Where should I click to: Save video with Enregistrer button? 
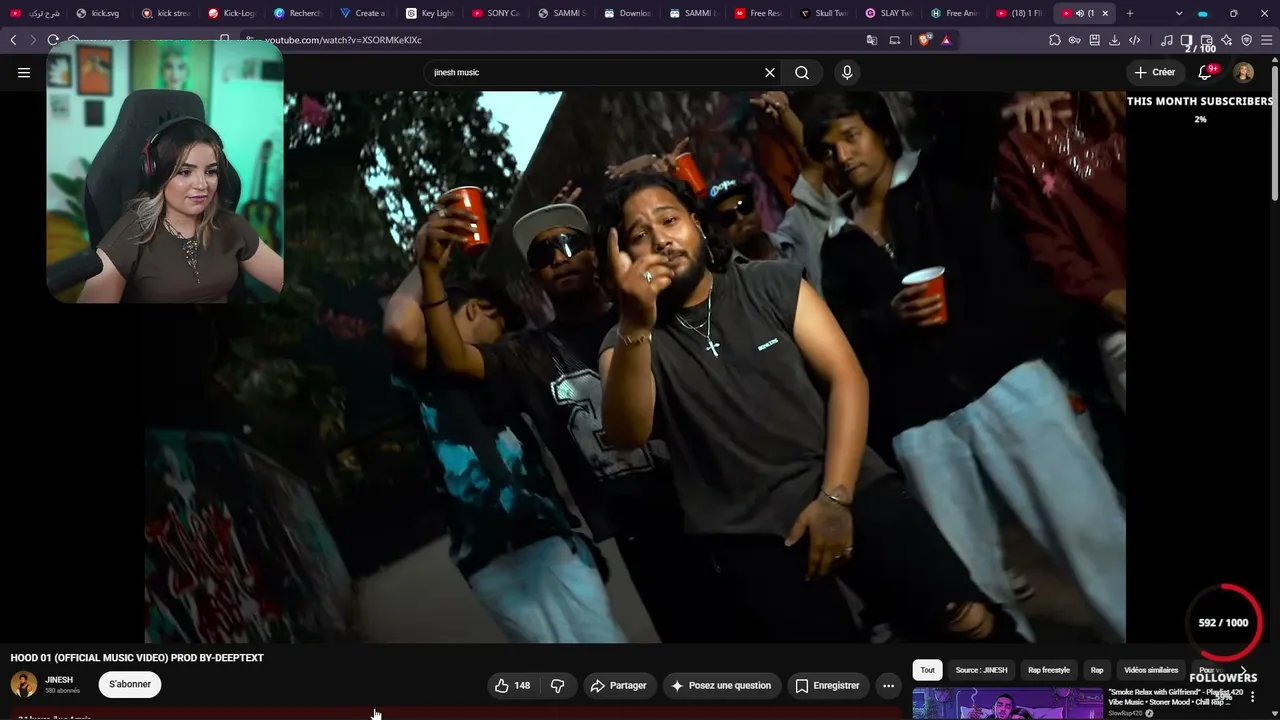click(827, 685)
